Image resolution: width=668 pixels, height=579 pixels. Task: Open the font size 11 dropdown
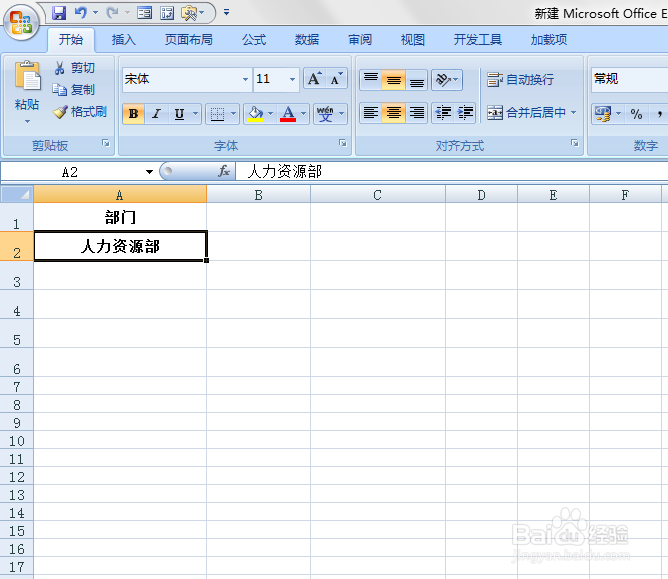point(292,79)
